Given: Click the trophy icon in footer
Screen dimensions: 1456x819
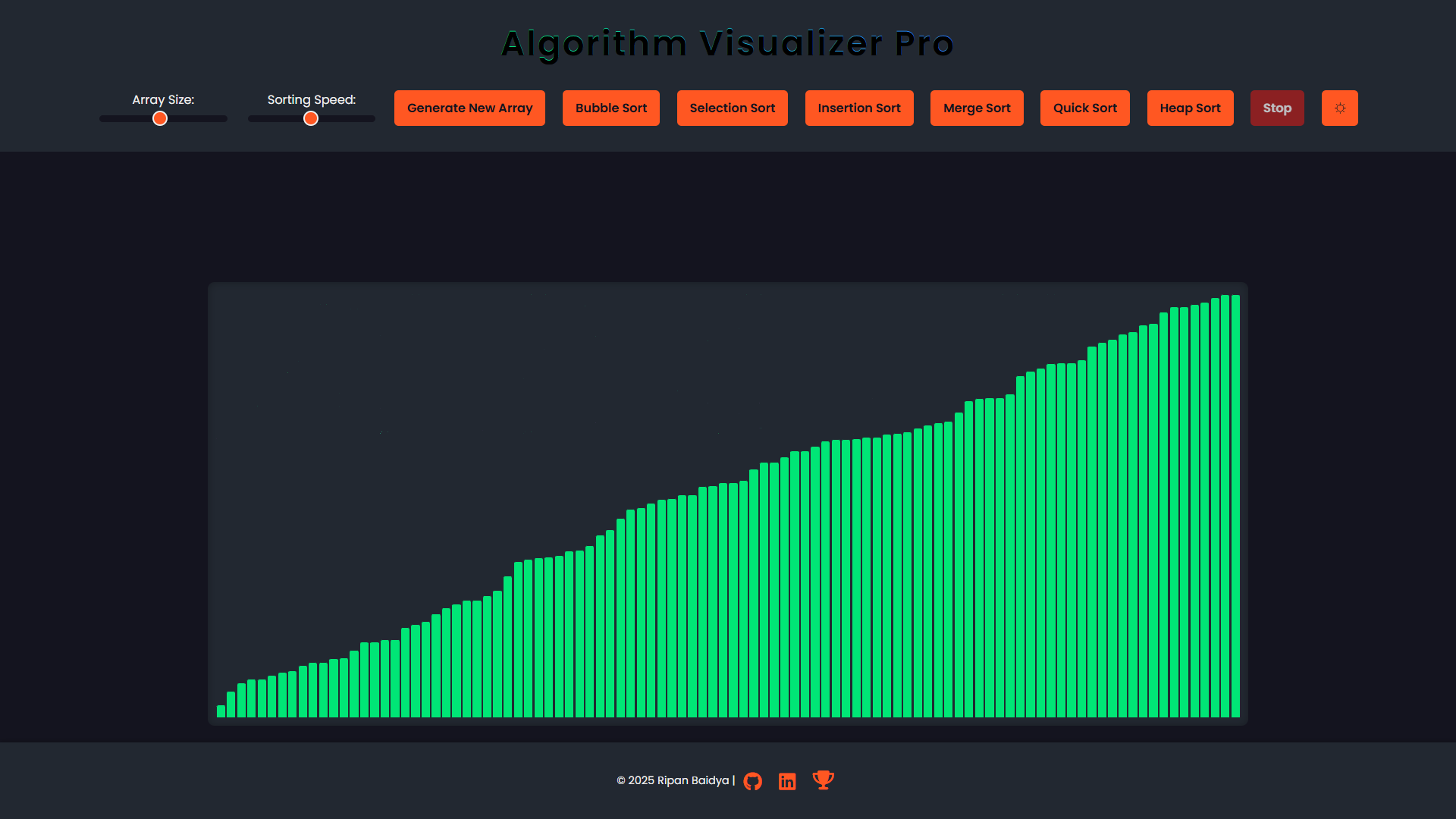Looking at the screenshot, I should click(x=823, y=780).
